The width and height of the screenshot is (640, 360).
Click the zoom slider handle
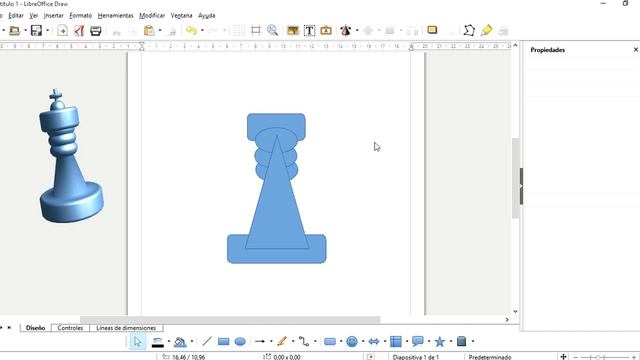click(x=598, y=357)
